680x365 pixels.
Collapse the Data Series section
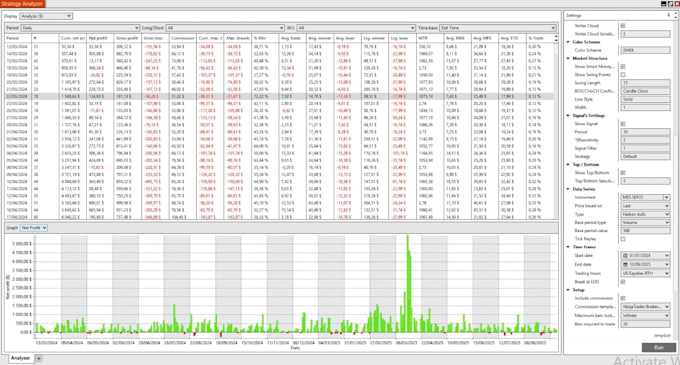(568, 189)
